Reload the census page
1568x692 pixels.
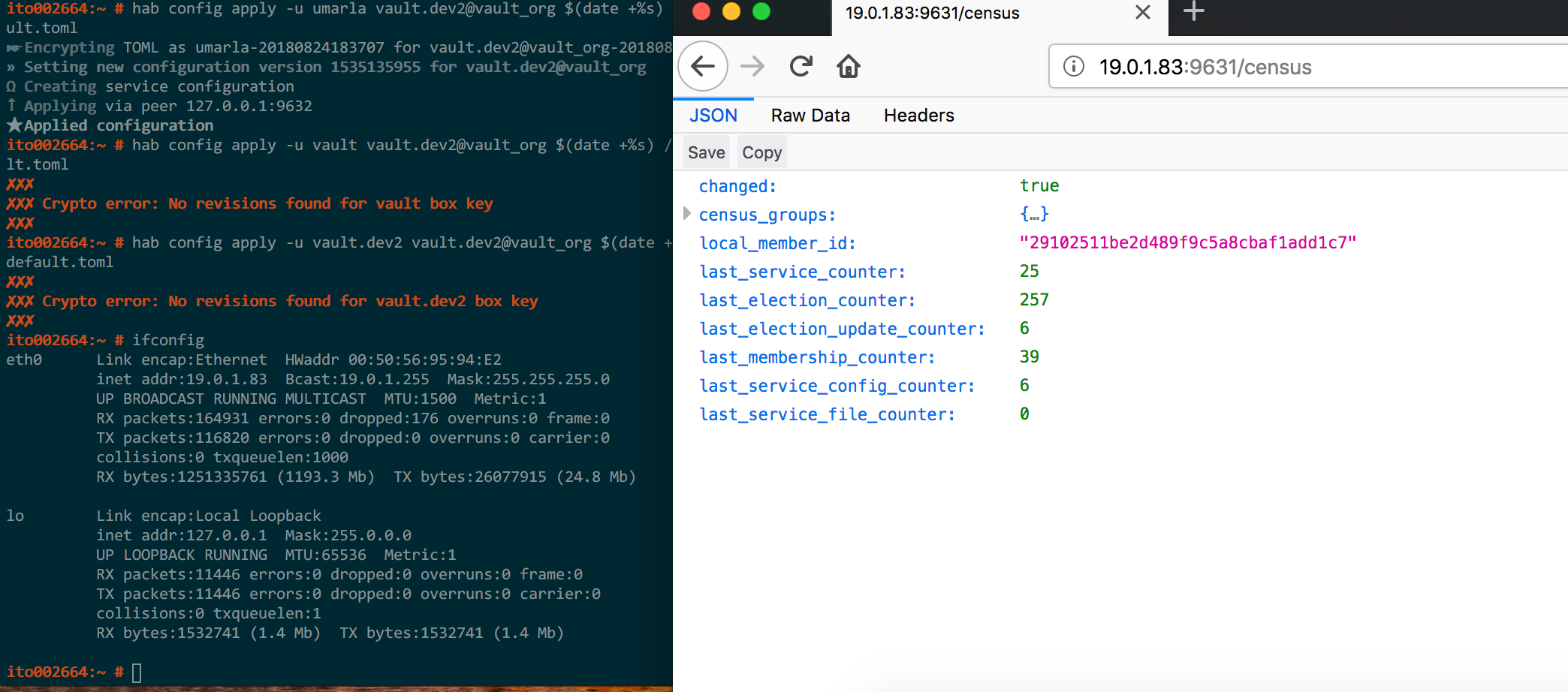(801, 67)
